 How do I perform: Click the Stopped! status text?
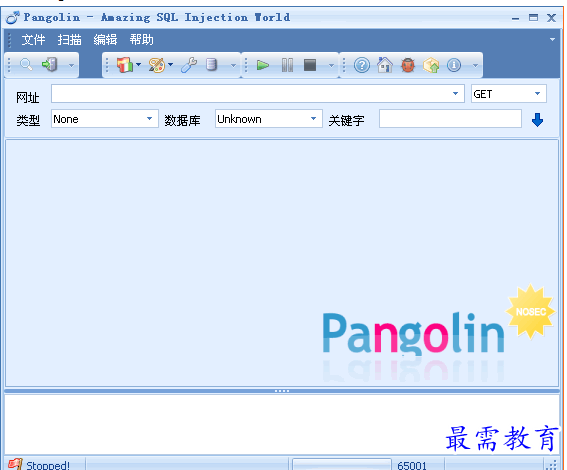[48, 465]
